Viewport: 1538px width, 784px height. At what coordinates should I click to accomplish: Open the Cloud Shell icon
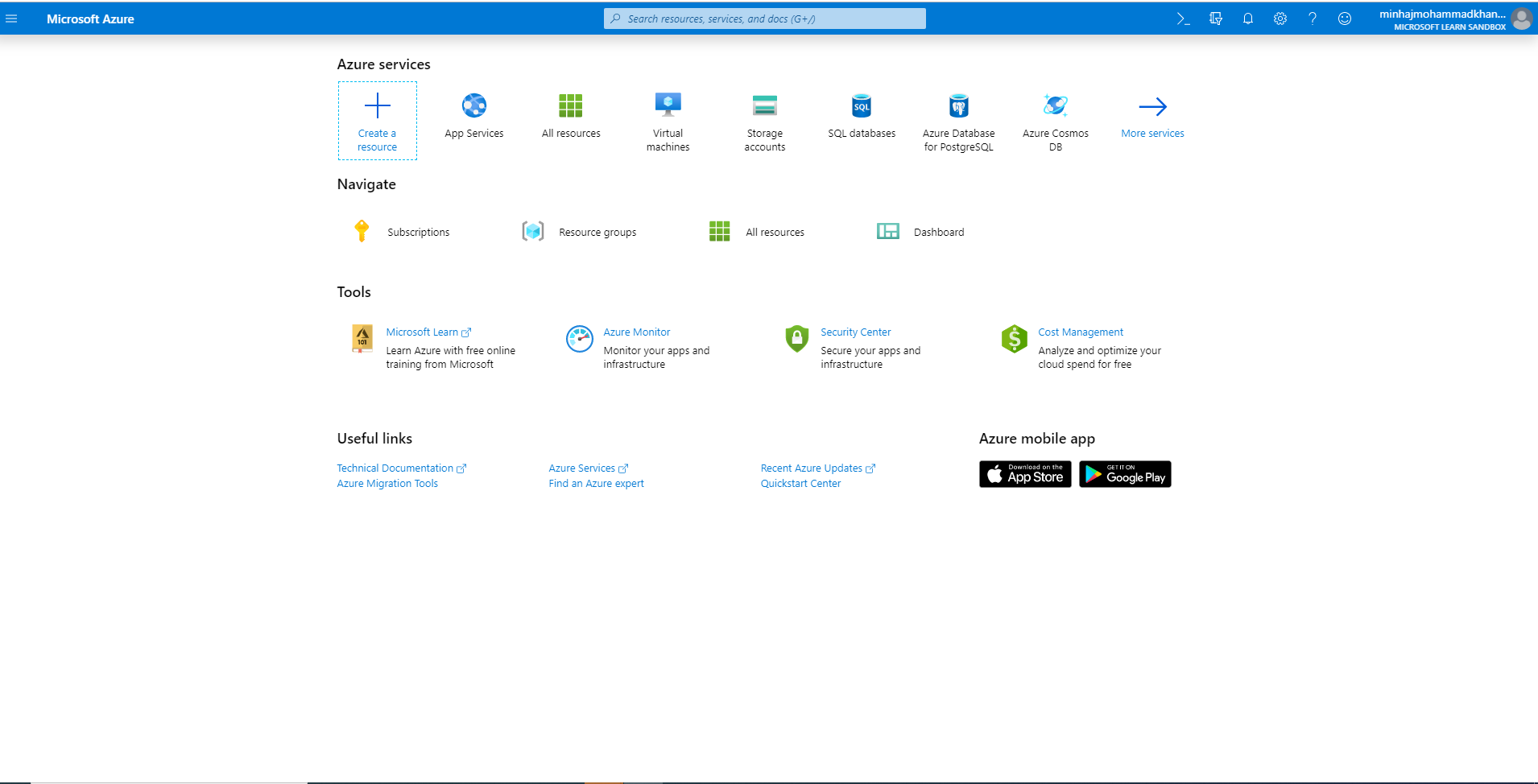tap(1183, 19)
